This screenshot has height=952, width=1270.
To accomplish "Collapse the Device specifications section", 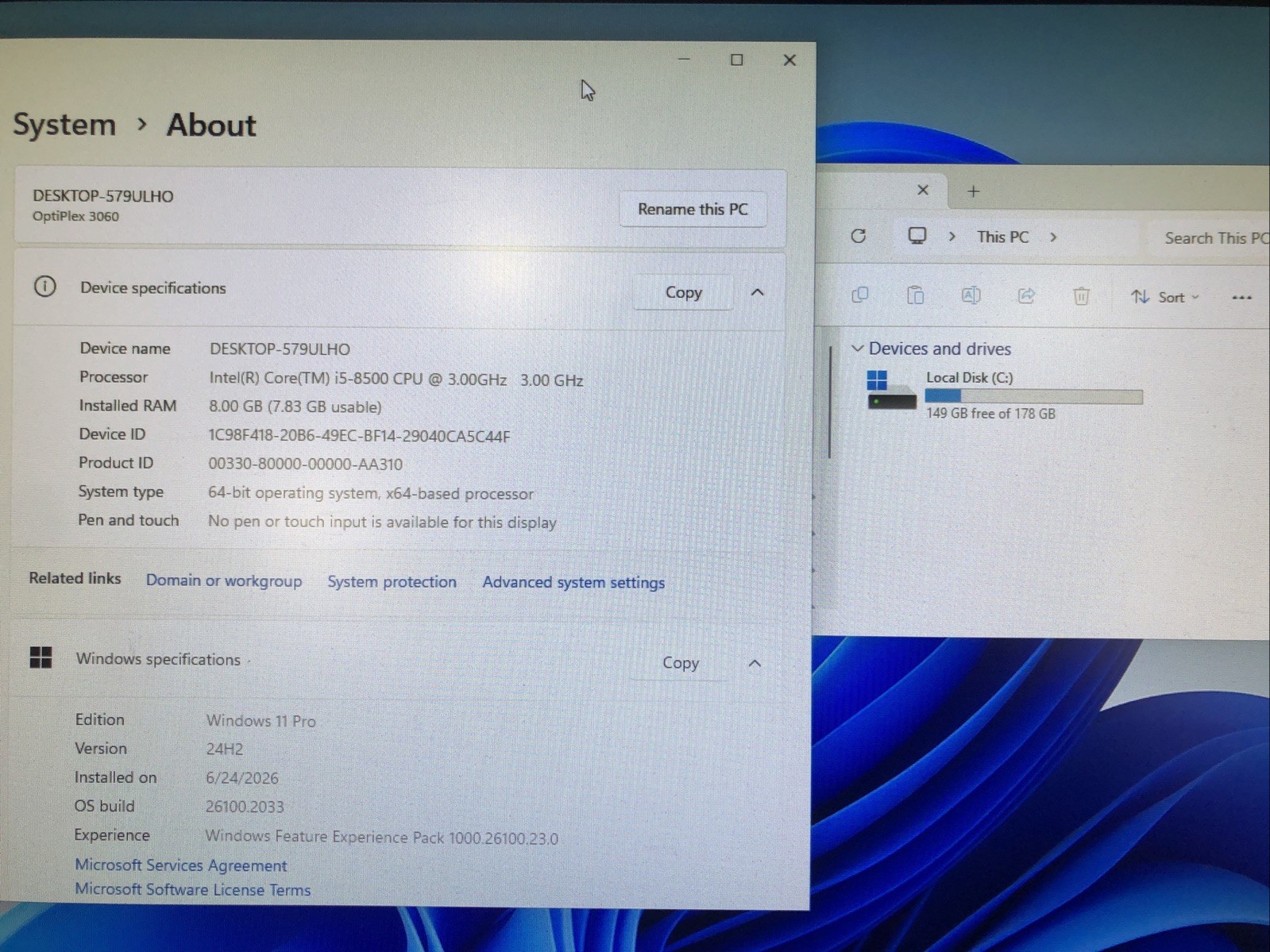I will coord(757,292).
